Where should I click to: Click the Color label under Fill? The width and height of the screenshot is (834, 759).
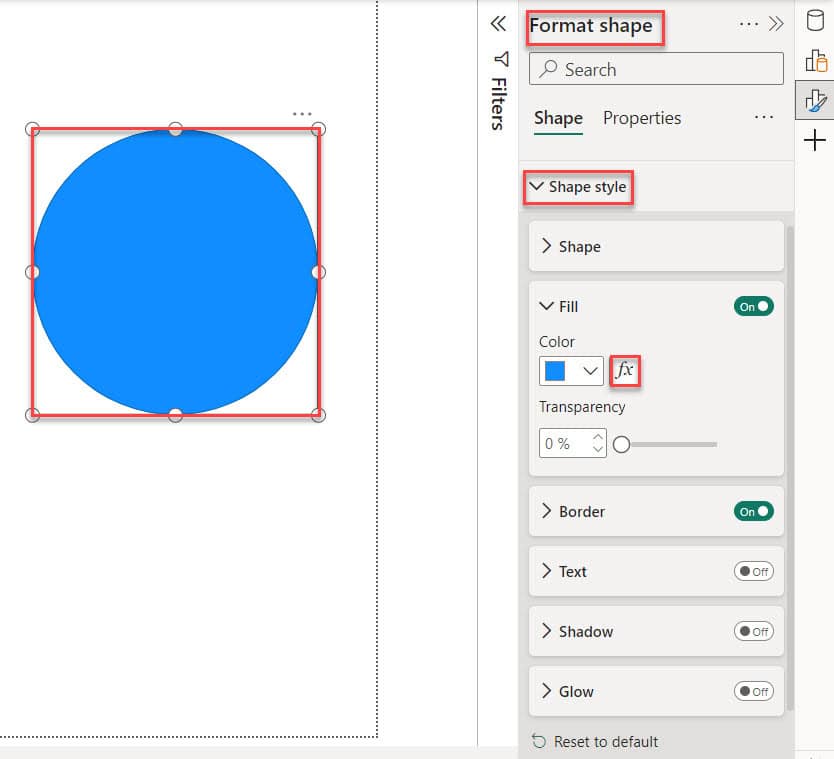pyautogui.click(x=557, y=341)
